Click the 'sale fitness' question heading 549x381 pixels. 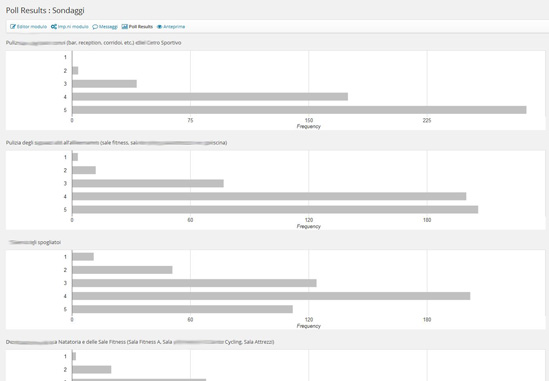[x=116, y=143]
